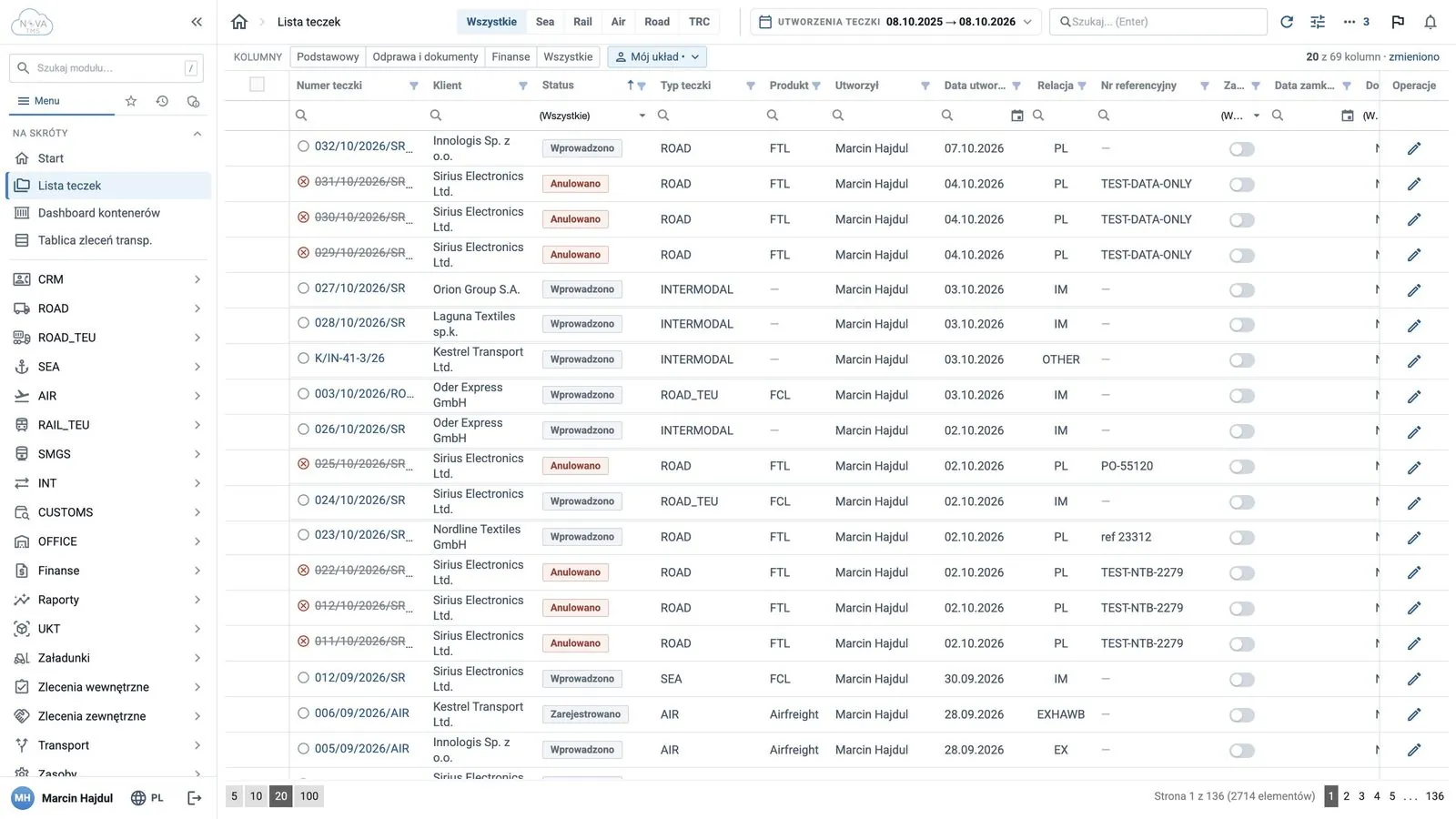
Task: Expand the CUSTOMS module
Action: click(108, 512)
